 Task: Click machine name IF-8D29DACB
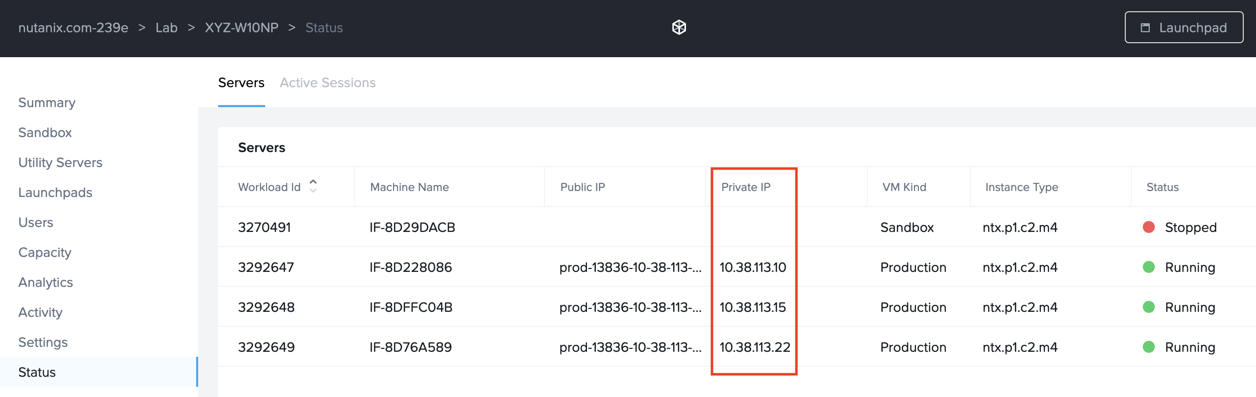point(412,227)
